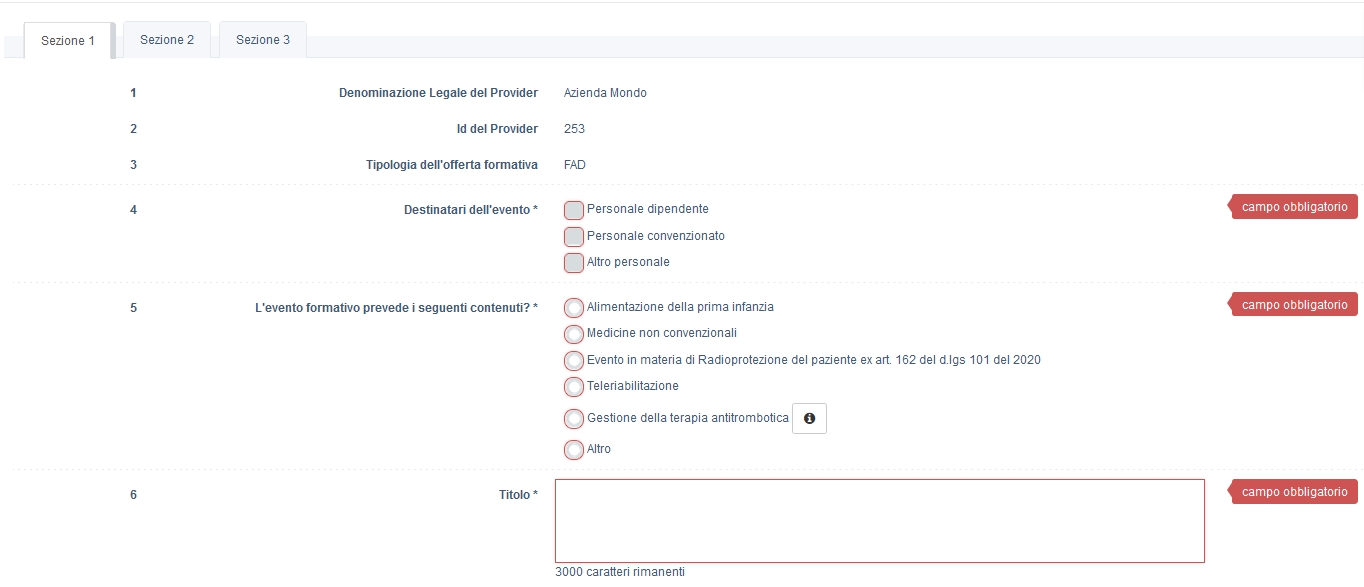This screenshot has height=587, width=1364.
Task: Choose the Altro radio option
Action: pos(574,450)
